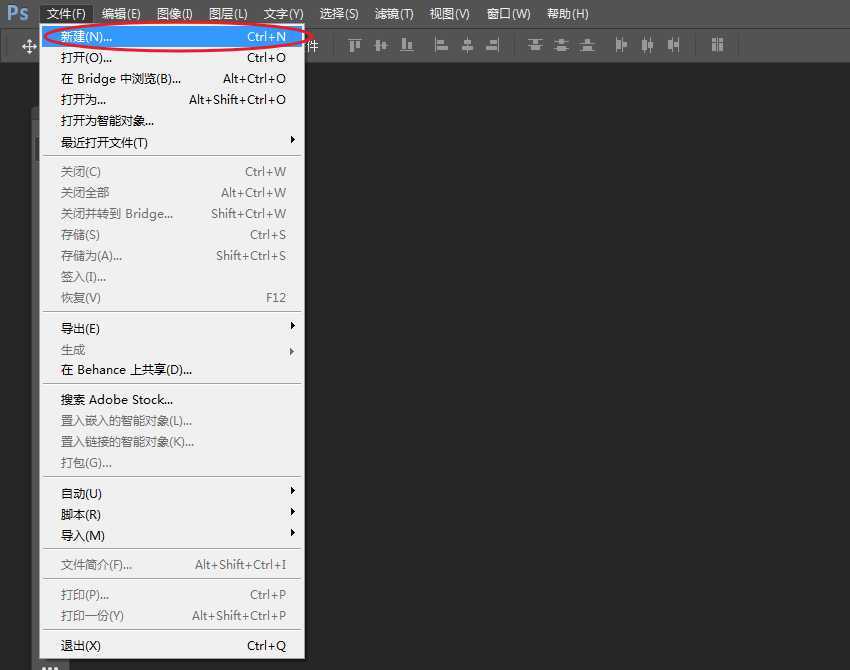This screenshot has width=850, height=670.
Task: Click the Align bottom edges icon
Action: 406,45
